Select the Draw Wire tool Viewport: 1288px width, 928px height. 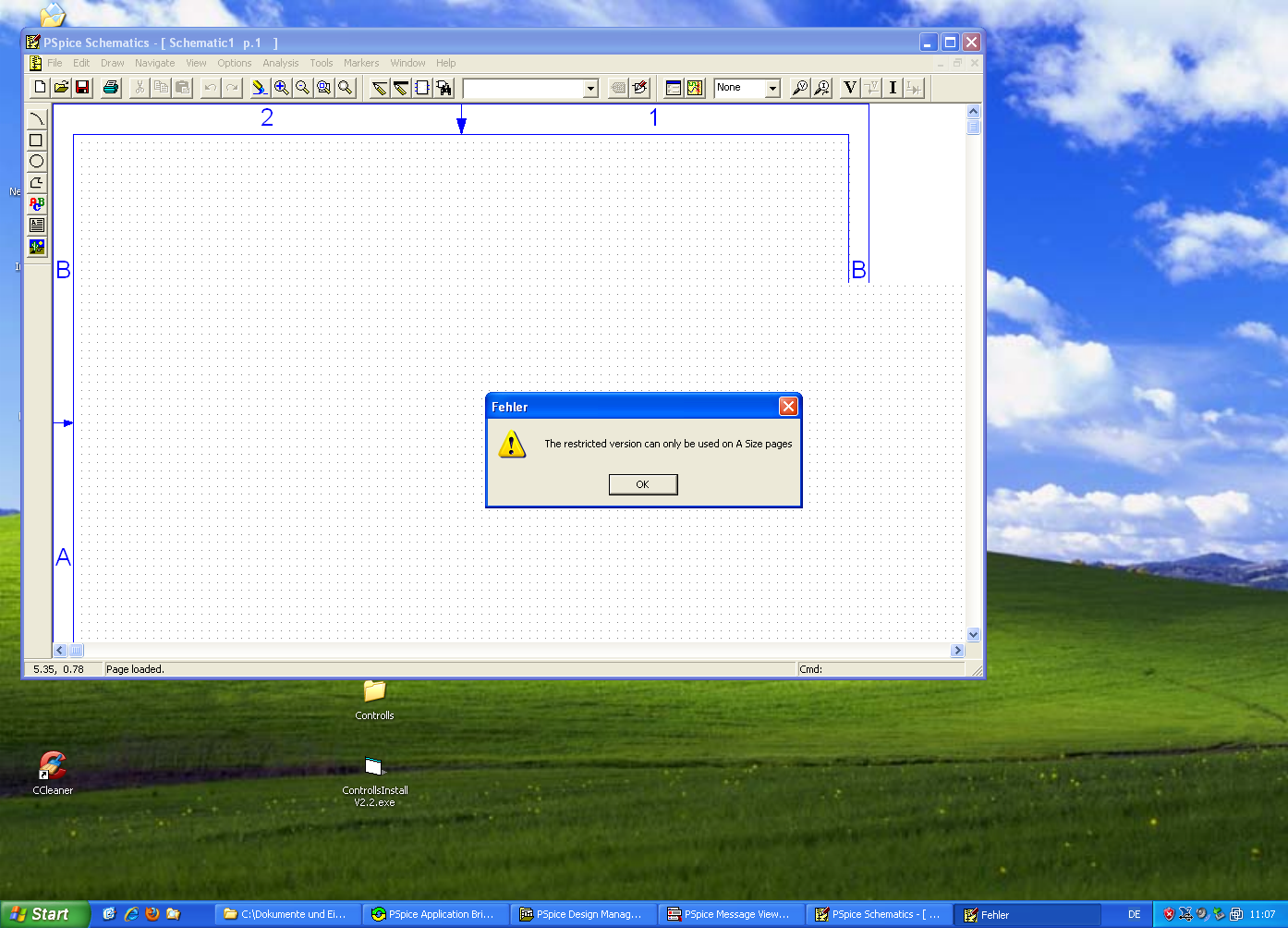coord(380,88)
